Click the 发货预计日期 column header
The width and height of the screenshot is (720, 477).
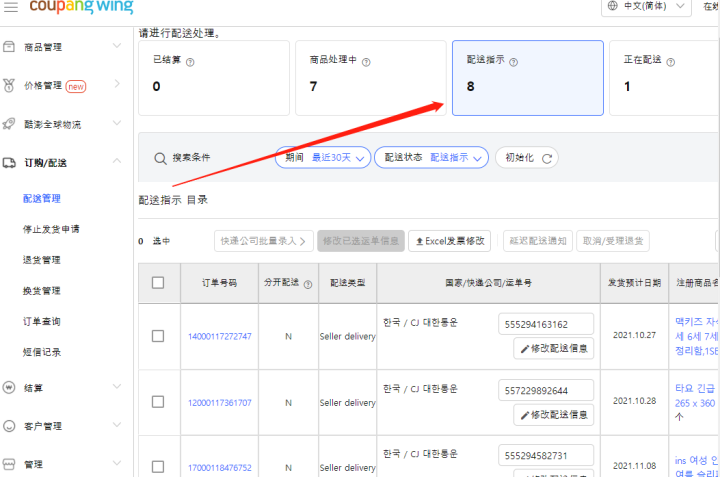click(635, 283)
